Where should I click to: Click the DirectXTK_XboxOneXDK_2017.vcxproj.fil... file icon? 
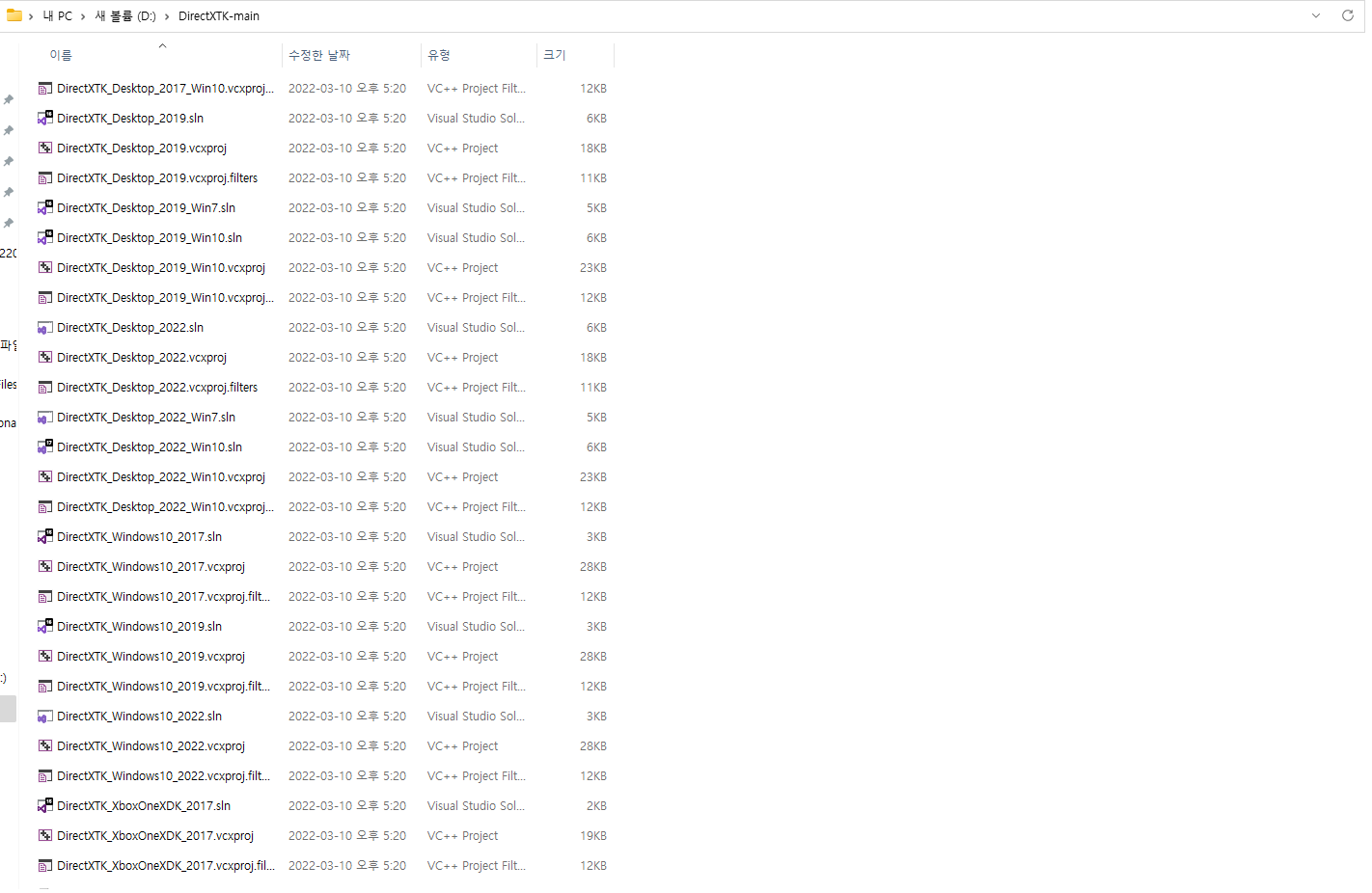tap(45, 866)
